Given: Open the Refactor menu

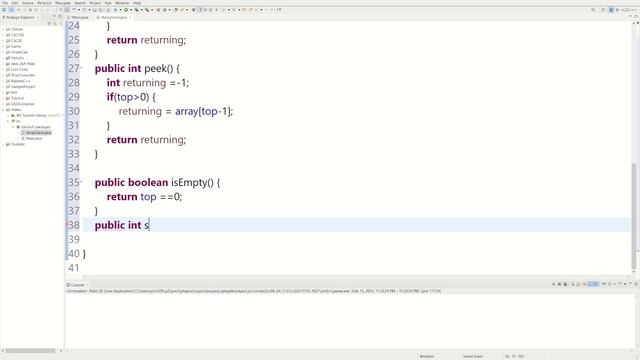Looking at the screenshot, I should (44, 3).
